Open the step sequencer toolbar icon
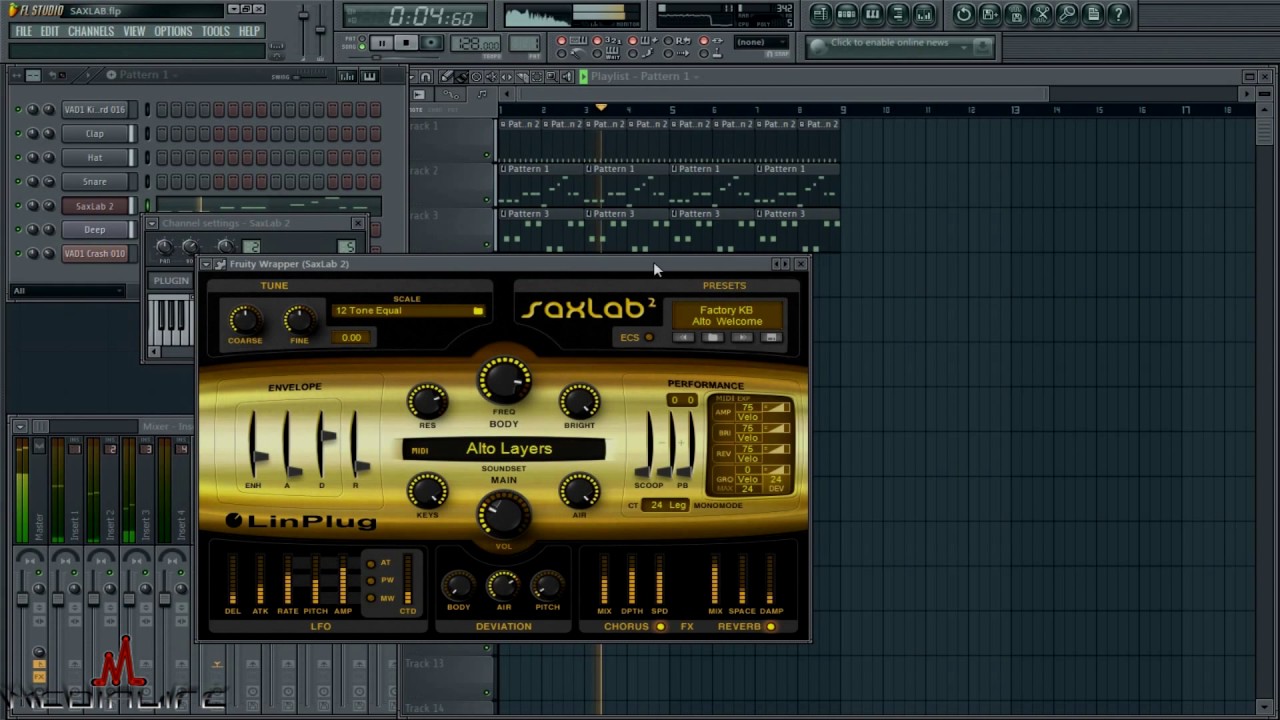The width and height of the screenshot is (1280, 720). point(846,14)
